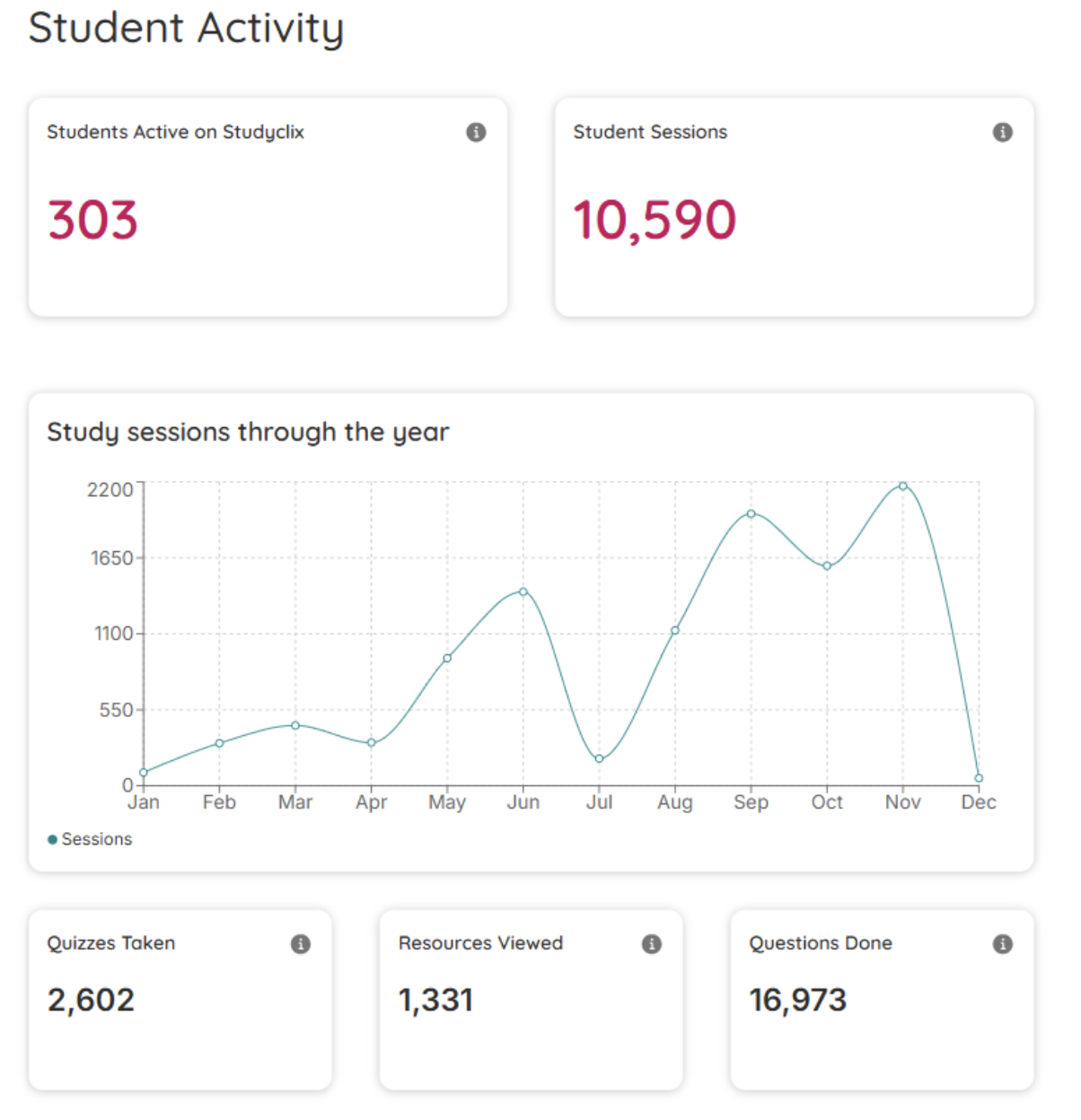Click the Mar x-axis label

click(295, 802)
